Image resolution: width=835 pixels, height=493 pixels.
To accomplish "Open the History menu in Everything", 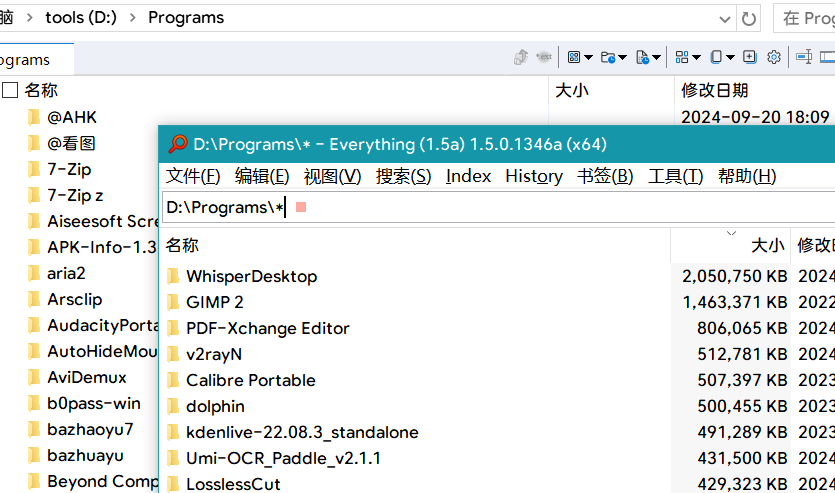I will pyautogui.click(x=533, y=176).
